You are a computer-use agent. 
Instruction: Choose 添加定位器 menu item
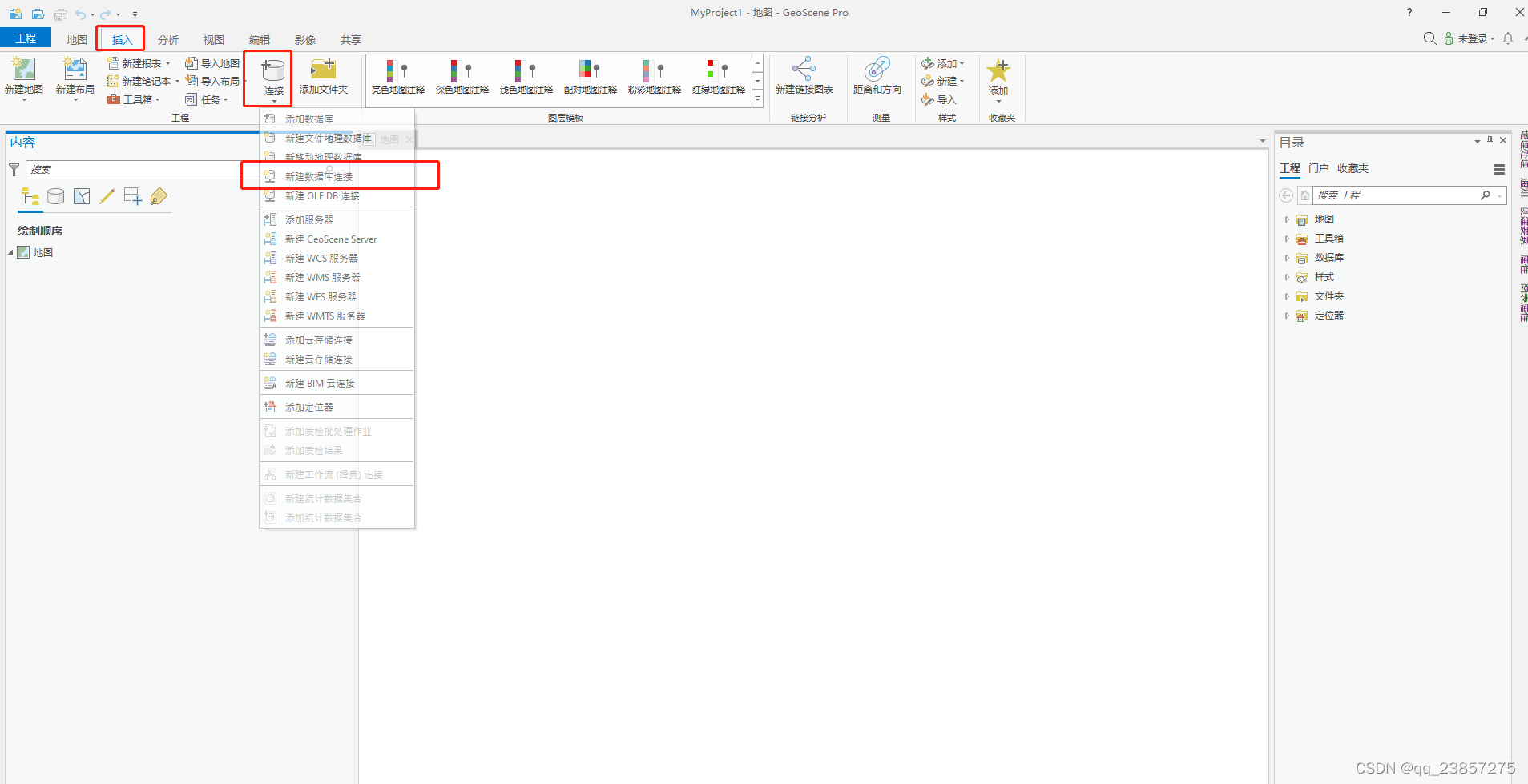point(337,407)
